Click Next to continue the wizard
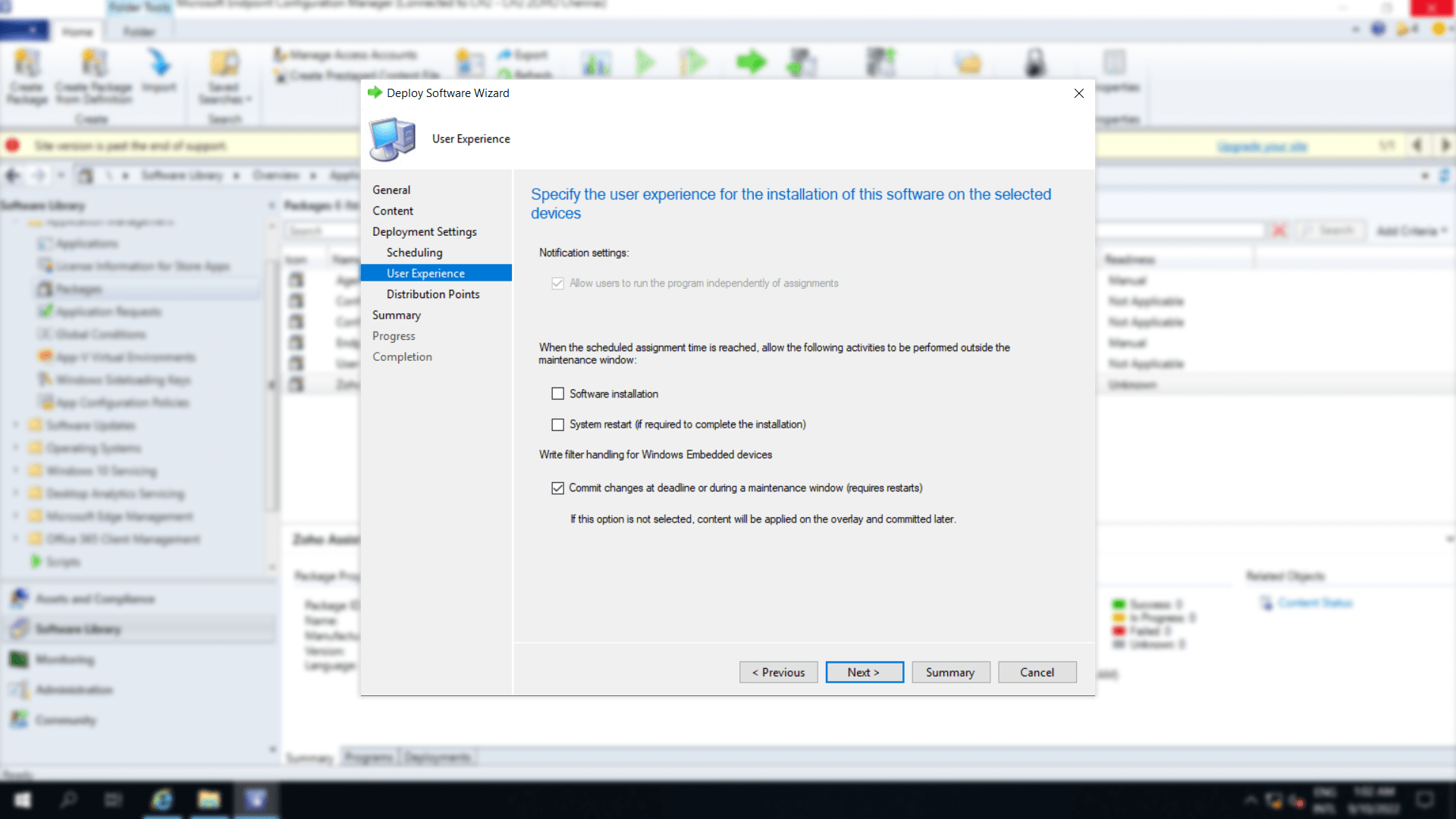The height and width of the screenshot is (819, 1456). tap(864, 672)
